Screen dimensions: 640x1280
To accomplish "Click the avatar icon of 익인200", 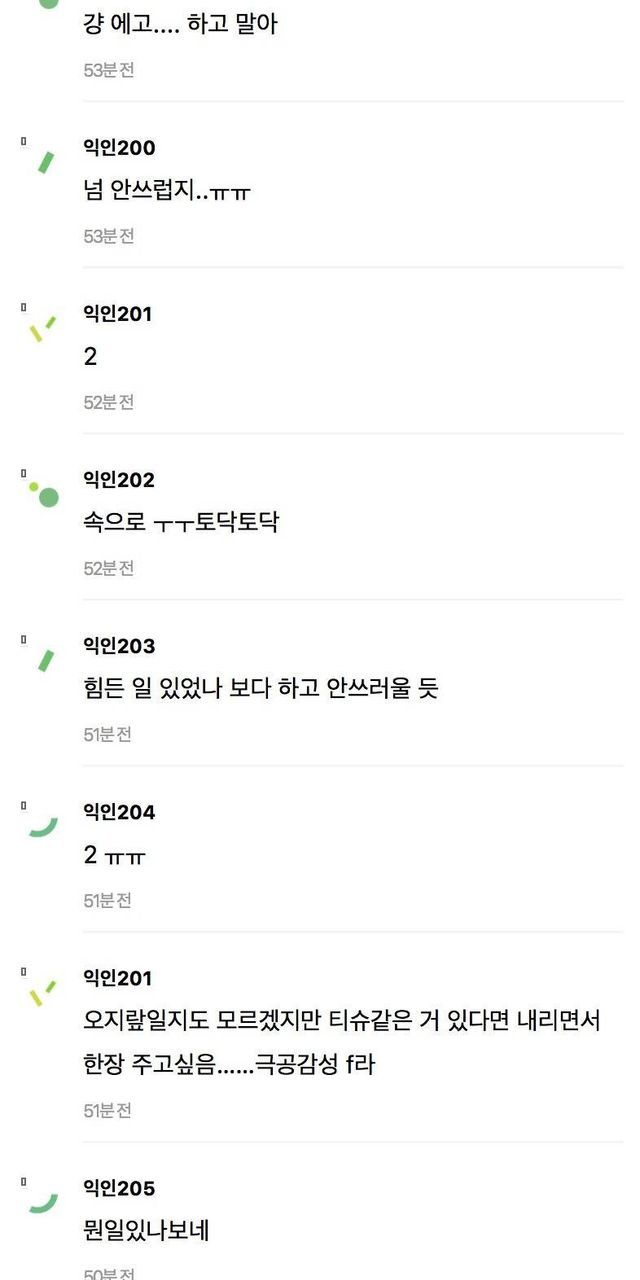I will pos(44,160).
